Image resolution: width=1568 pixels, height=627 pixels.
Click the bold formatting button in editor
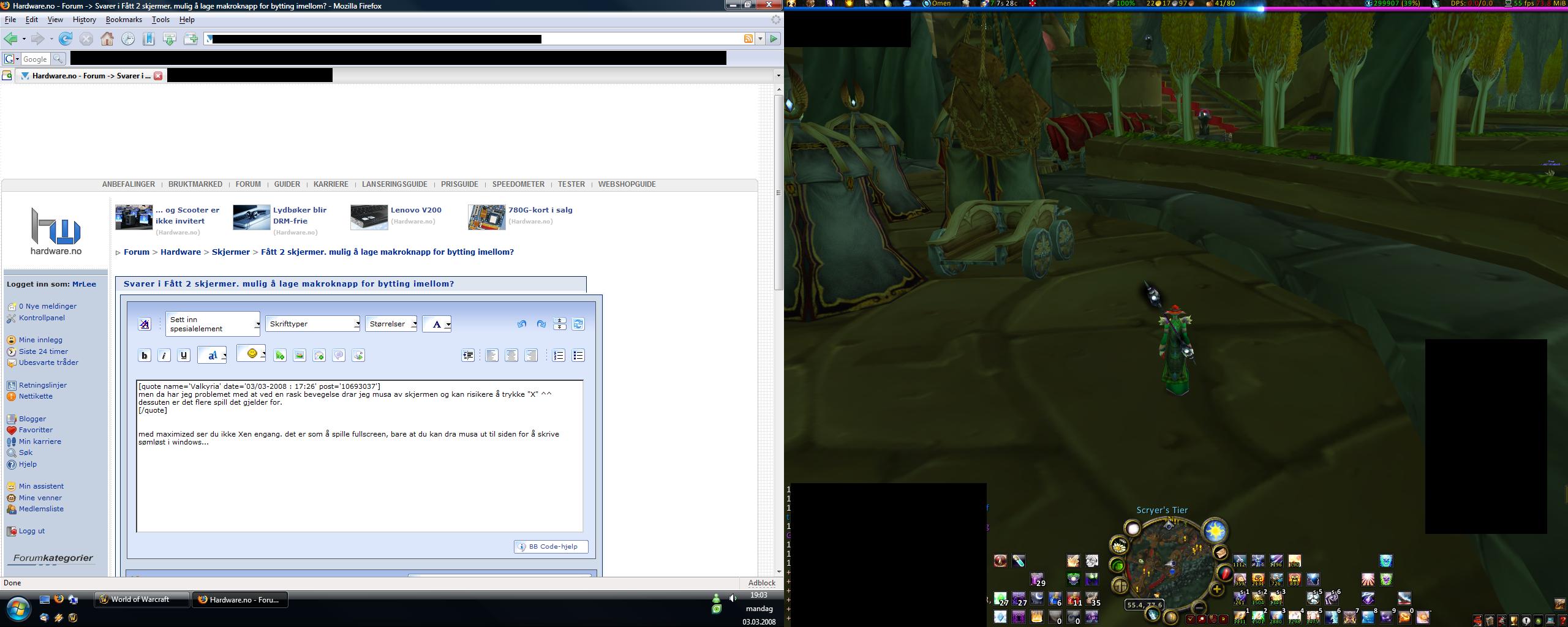click(x=145, y=355)
